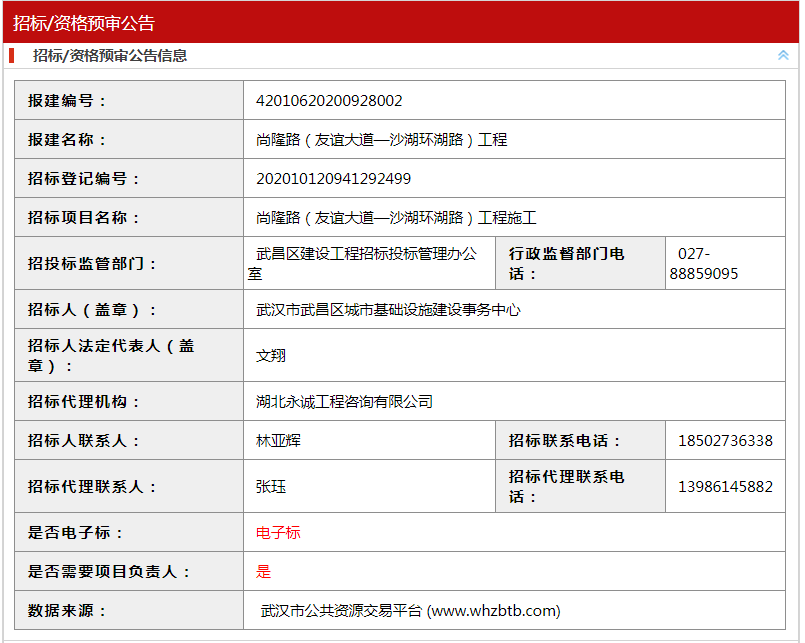
Task: Click the 是否需要项目负责人 label
Action: tap(109, 572)
